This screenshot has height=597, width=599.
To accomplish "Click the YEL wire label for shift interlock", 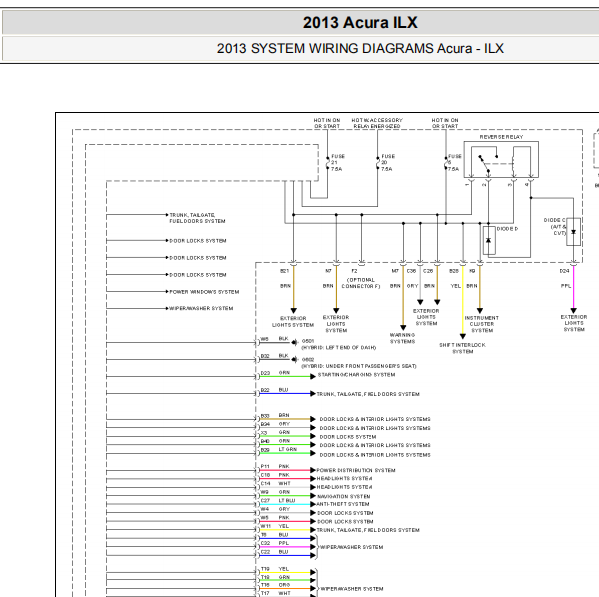I will tap(455, 286).
